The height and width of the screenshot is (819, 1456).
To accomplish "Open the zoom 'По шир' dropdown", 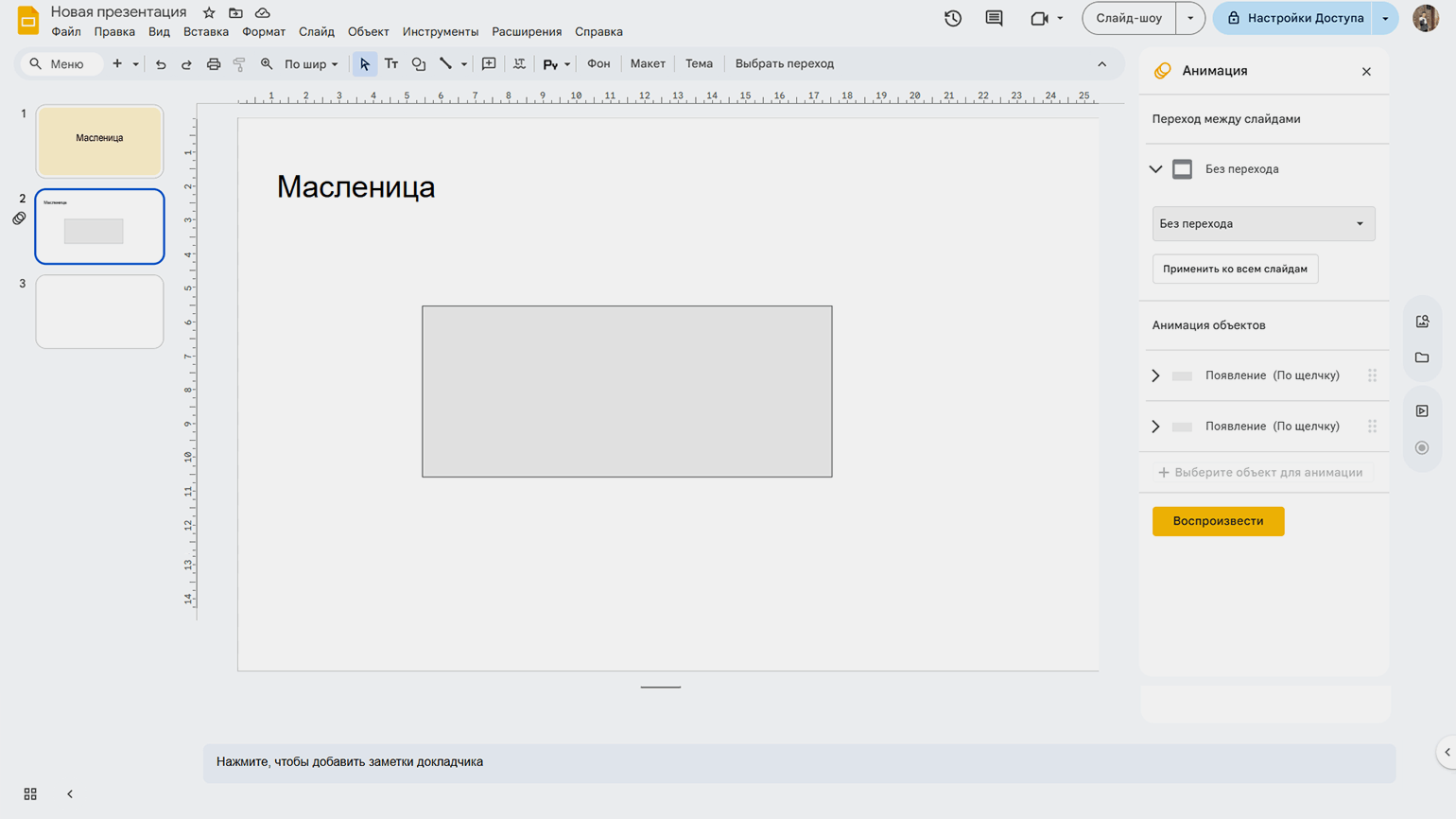I will [x=311, y=64].
